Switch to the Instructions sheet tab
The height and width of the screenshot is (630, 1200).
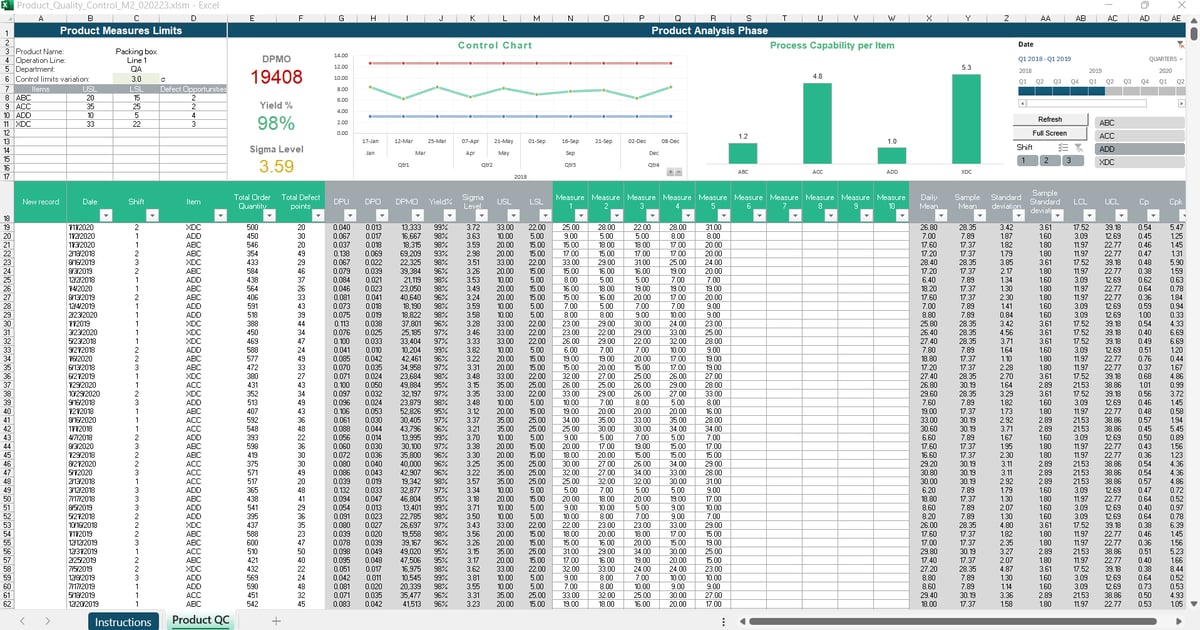pyautogui.click(x=124, y=621)
